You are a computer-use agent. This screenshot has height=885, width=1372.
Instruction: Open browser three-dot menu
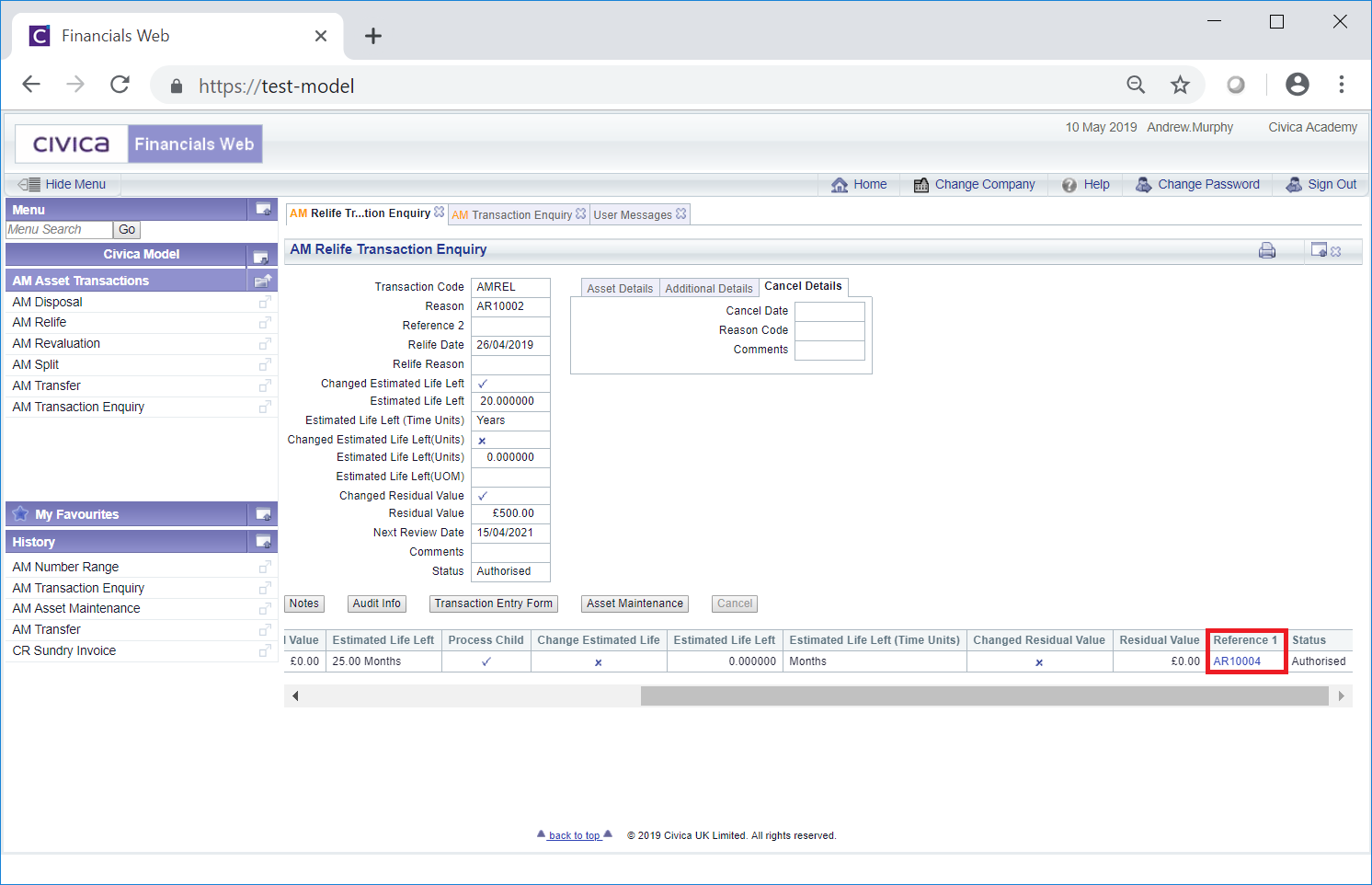tap(1342, 85)
